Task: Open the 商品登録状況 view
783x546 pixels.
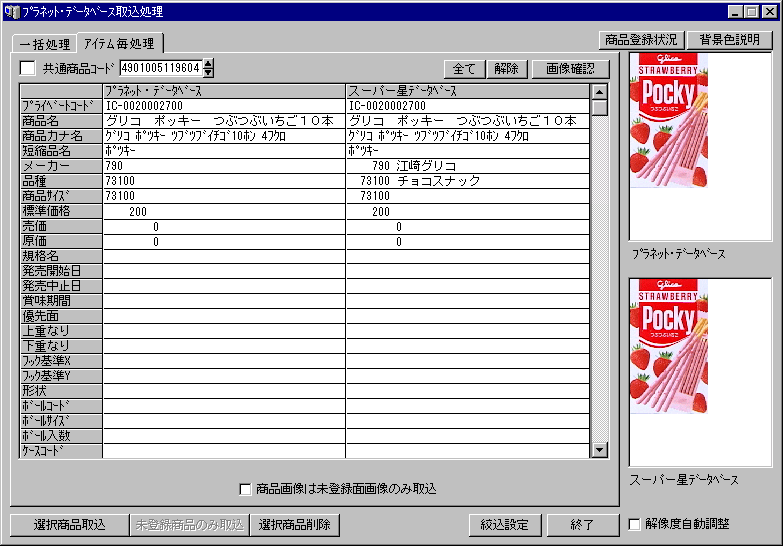Action: pos(642,39)
